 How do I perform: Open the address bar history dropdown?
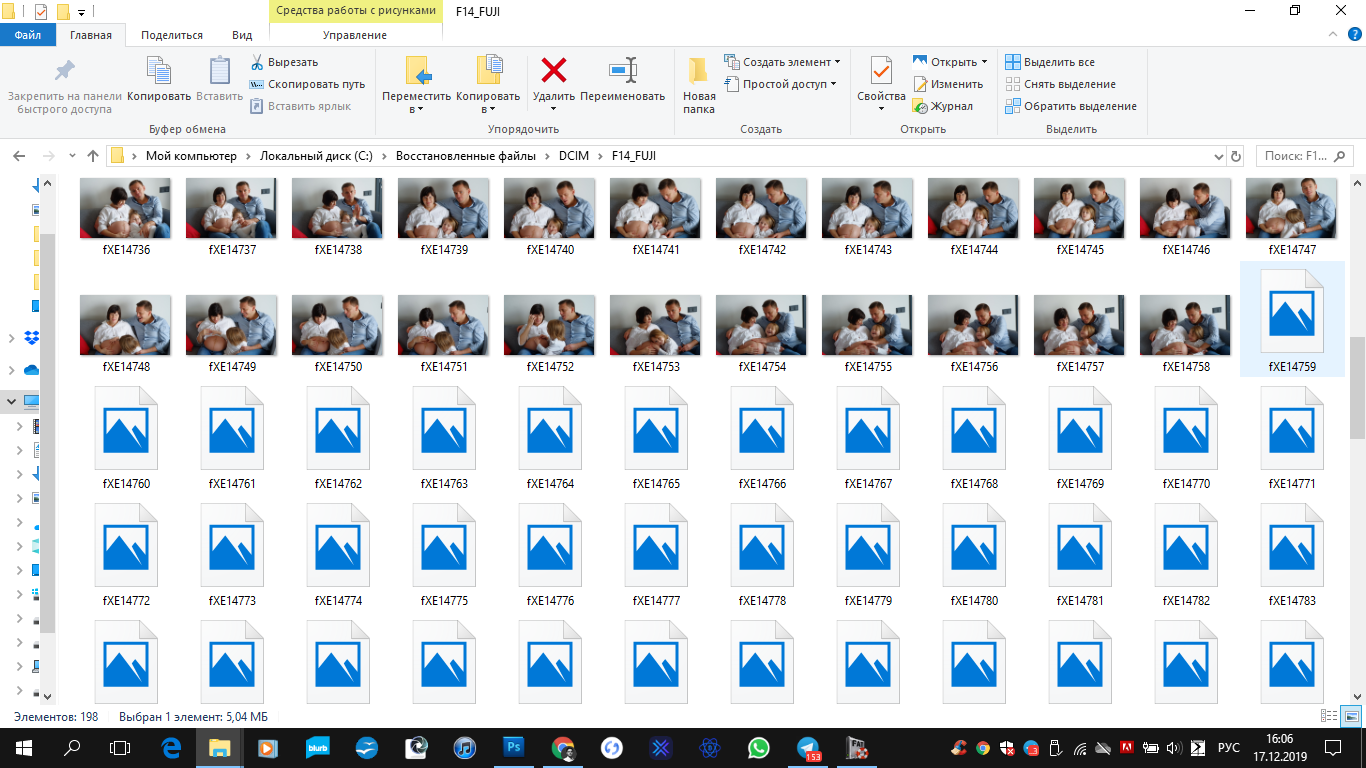pyautogui.click(x=1218, y=156)
